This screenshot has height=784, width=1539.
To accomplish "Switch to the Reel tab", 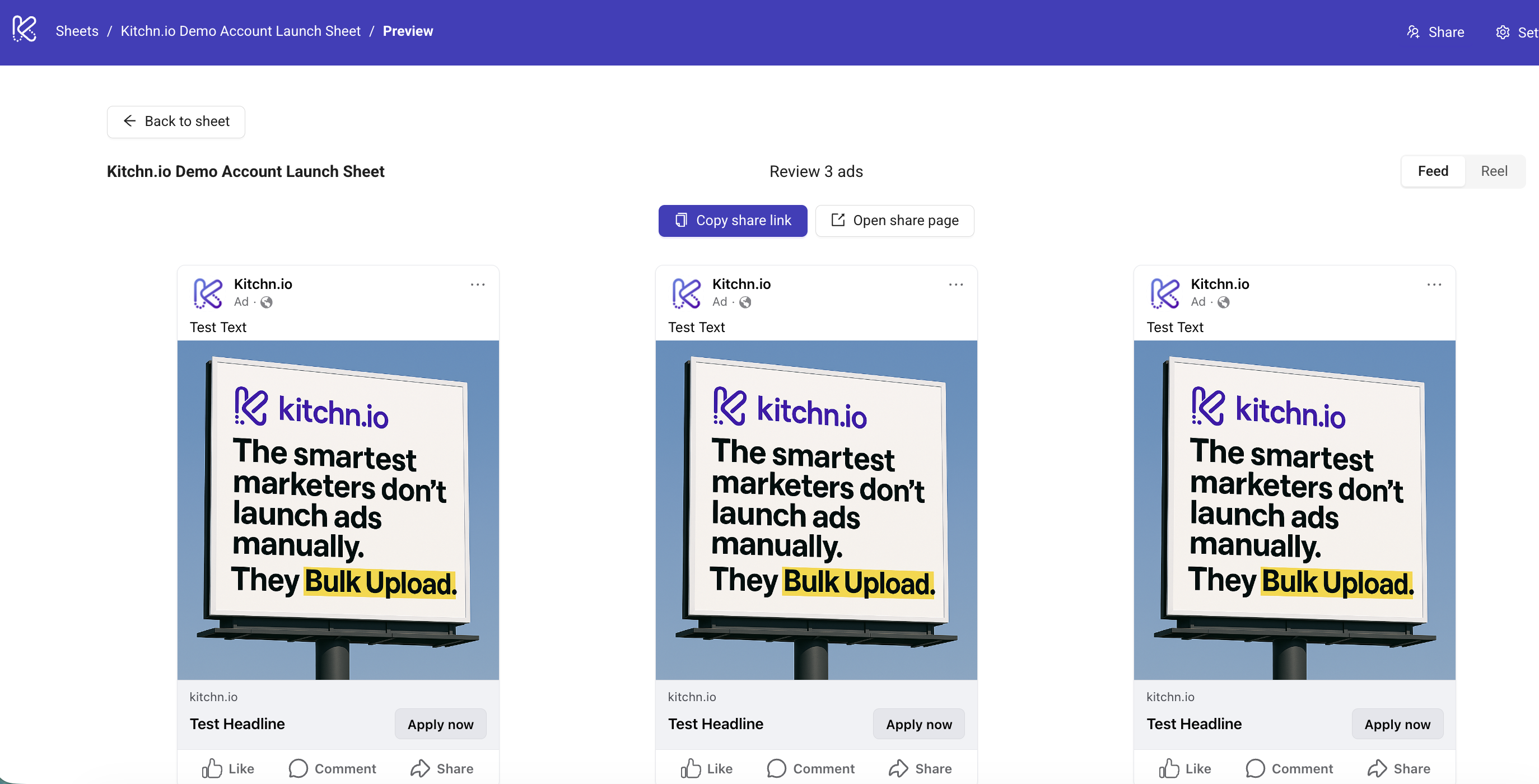I will 1494,171.
